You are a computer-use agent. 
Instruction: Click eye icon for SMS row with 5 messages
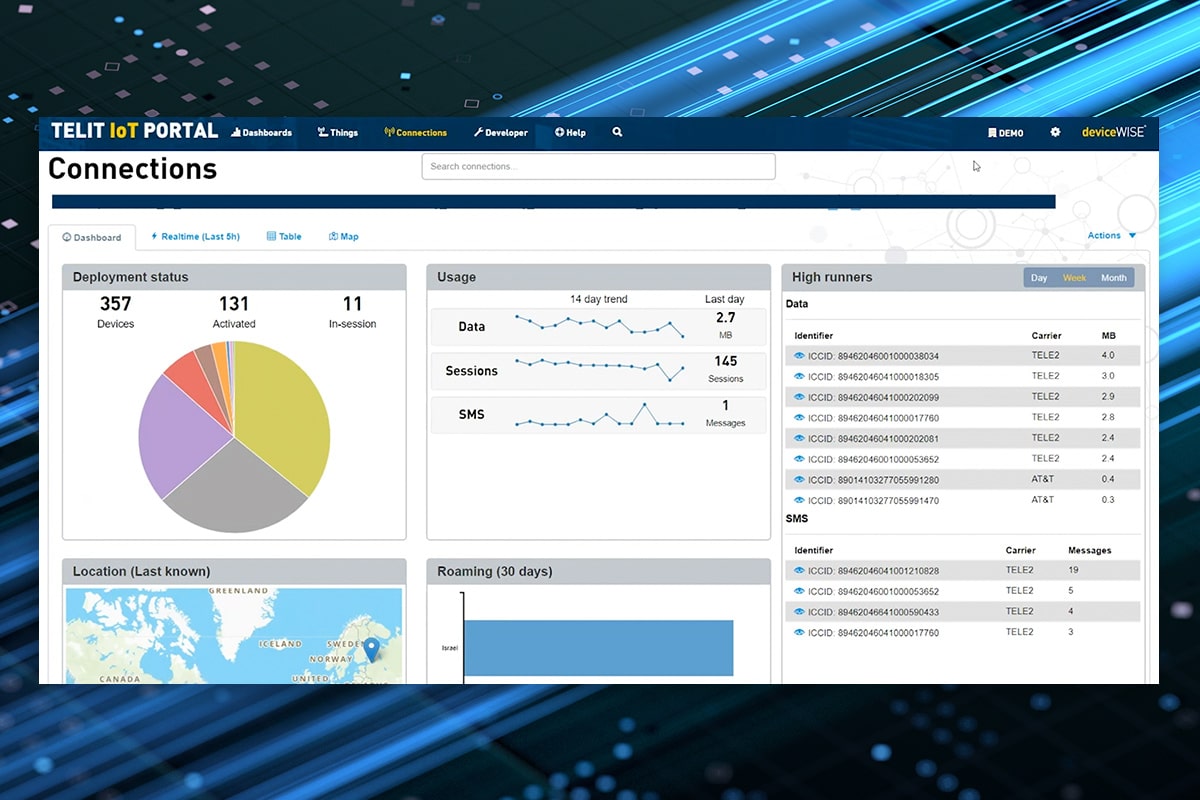pyautogui.click(x=799, y=591)
